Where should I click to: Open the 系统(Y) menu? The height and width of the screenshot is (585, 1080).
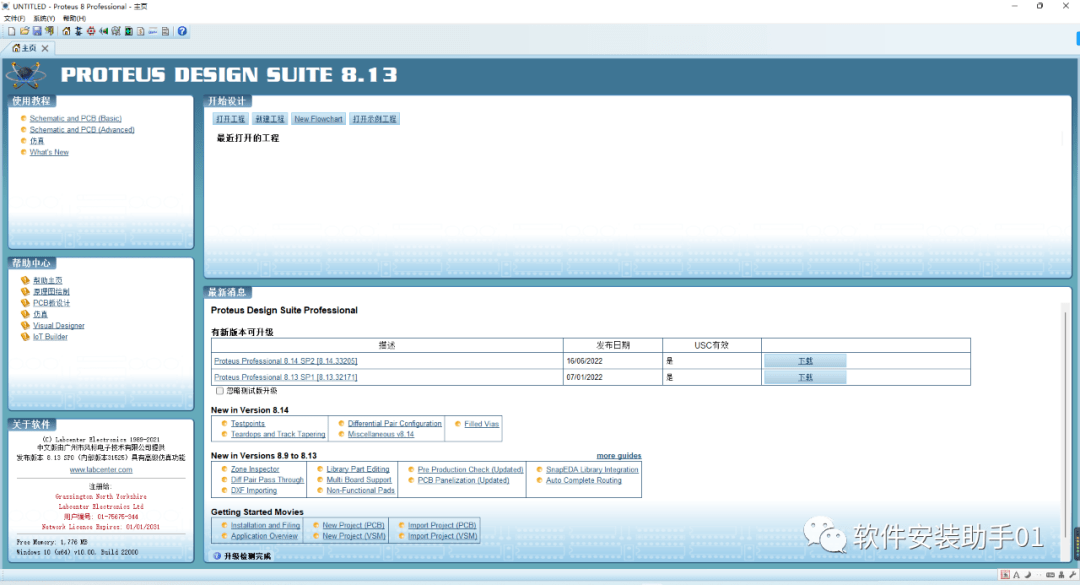44,19
